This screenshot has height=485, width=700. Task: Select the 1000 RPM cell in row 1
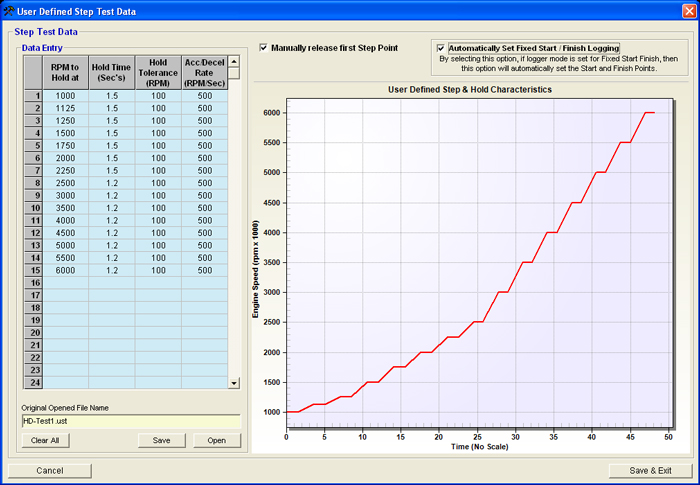tap(66, 96)
